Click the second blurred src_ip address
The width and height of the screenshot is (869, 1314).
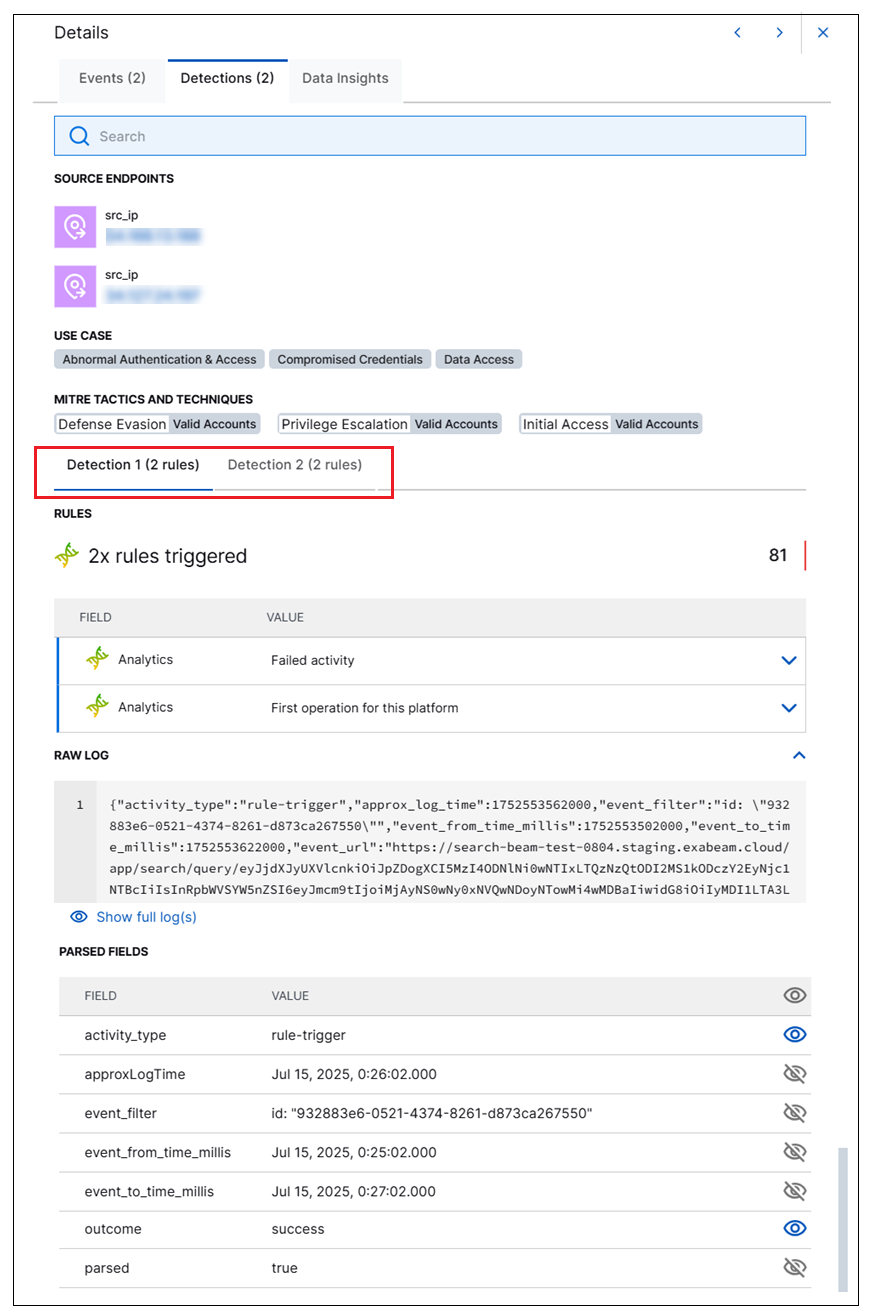pyautogui.click(x=153, y=295)
